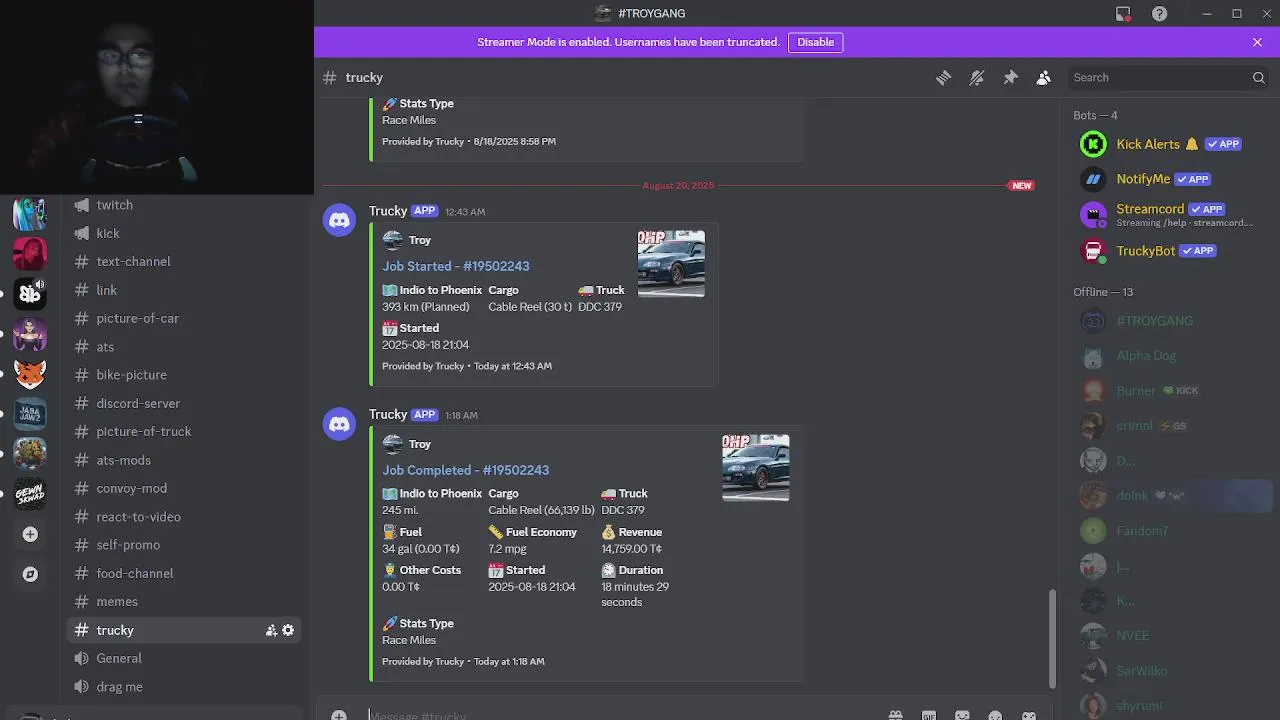The width and height of the screenshot is (1280, 720).
Task: Click the chat scrollbar thumb
Action: (1051, 638)
